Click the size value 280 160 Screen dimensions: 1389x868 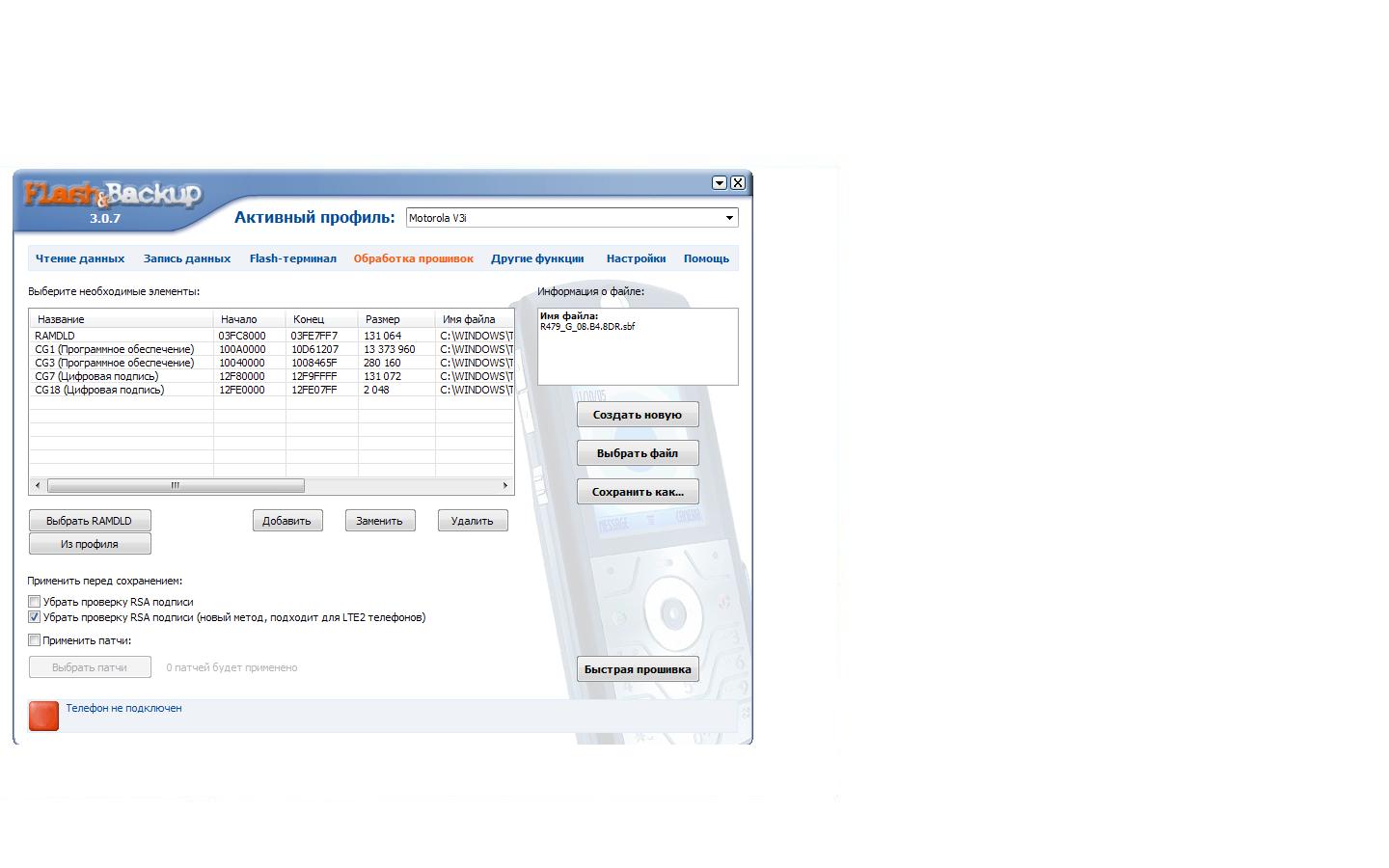pyautogui.click(x=382, y=363)
